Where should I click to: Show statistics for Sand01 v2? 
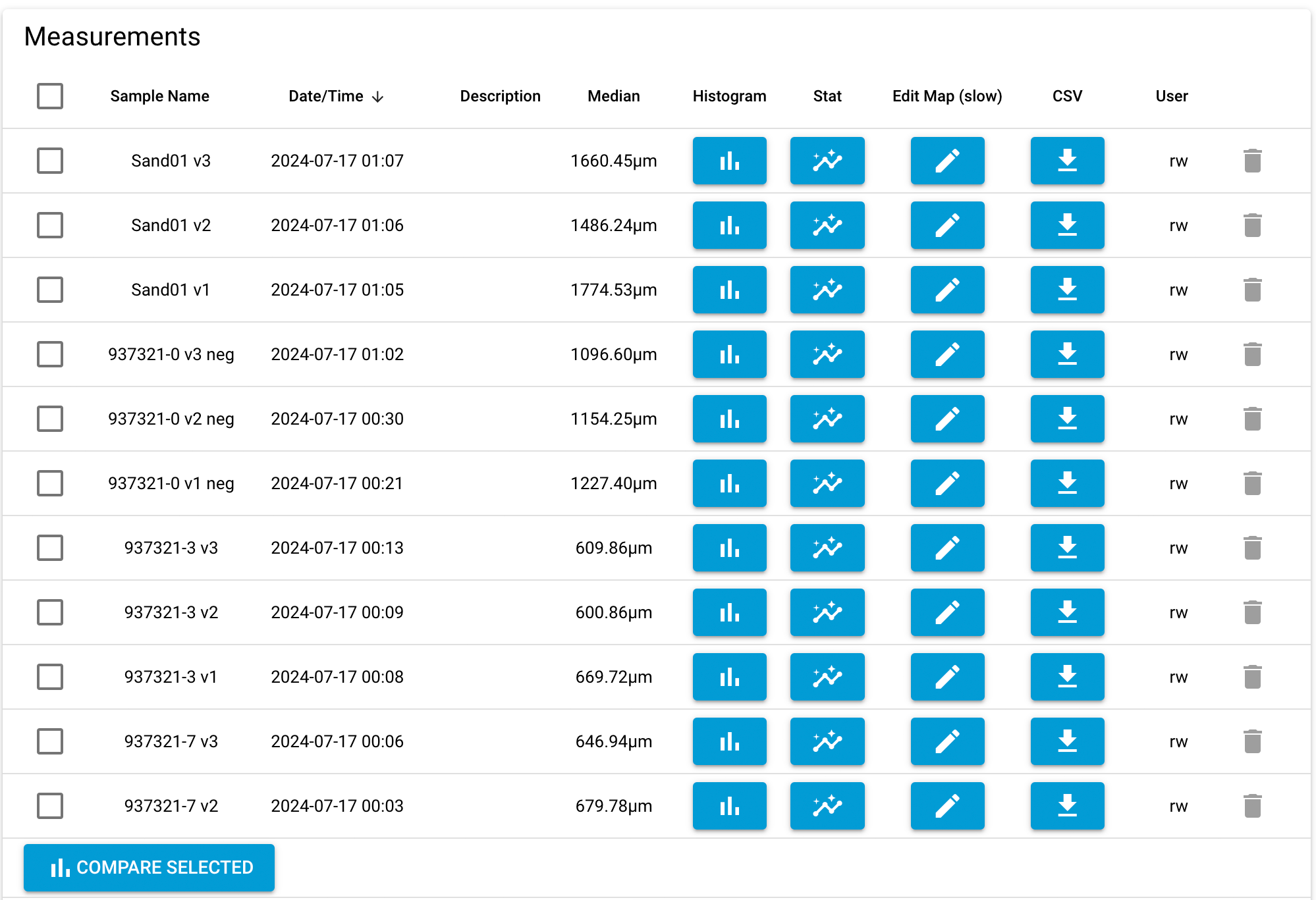pos(827,225)
